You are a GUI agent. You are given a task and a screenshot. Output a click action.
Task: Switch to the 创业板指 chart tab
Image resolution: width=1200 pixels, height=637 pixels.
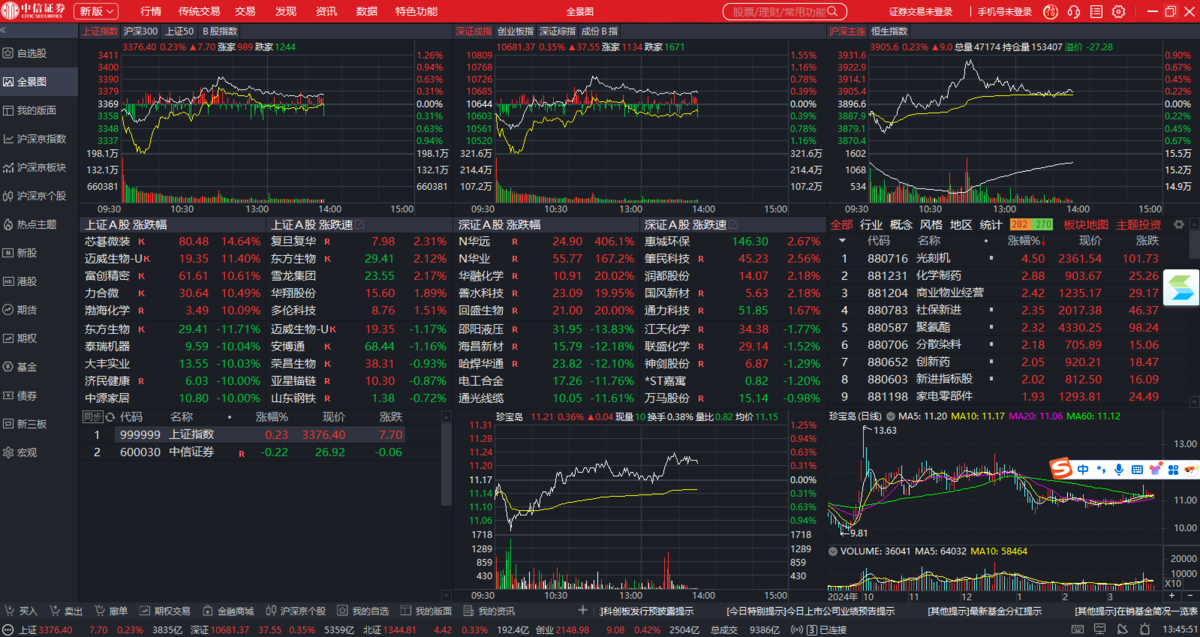(516, 31)
